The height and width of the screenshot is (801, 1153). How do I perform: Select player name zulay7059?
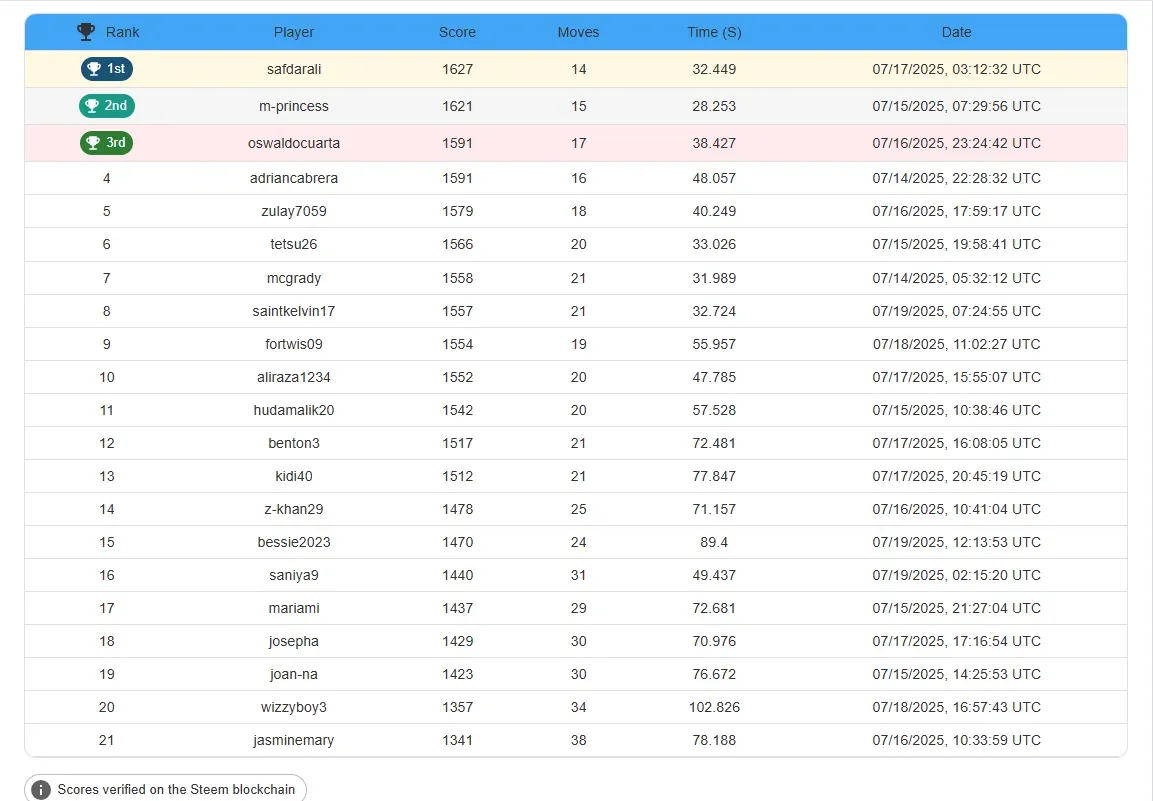click(293, 211)
